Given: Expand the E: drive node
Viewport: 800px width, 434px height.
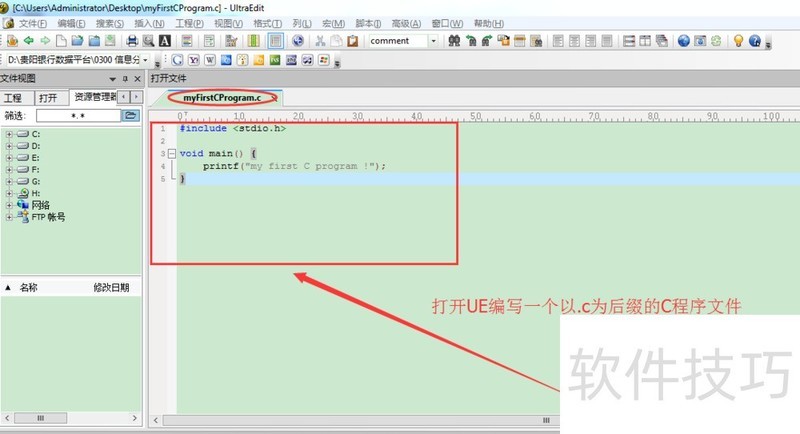Looking at the screenshot, I should 9,158.
